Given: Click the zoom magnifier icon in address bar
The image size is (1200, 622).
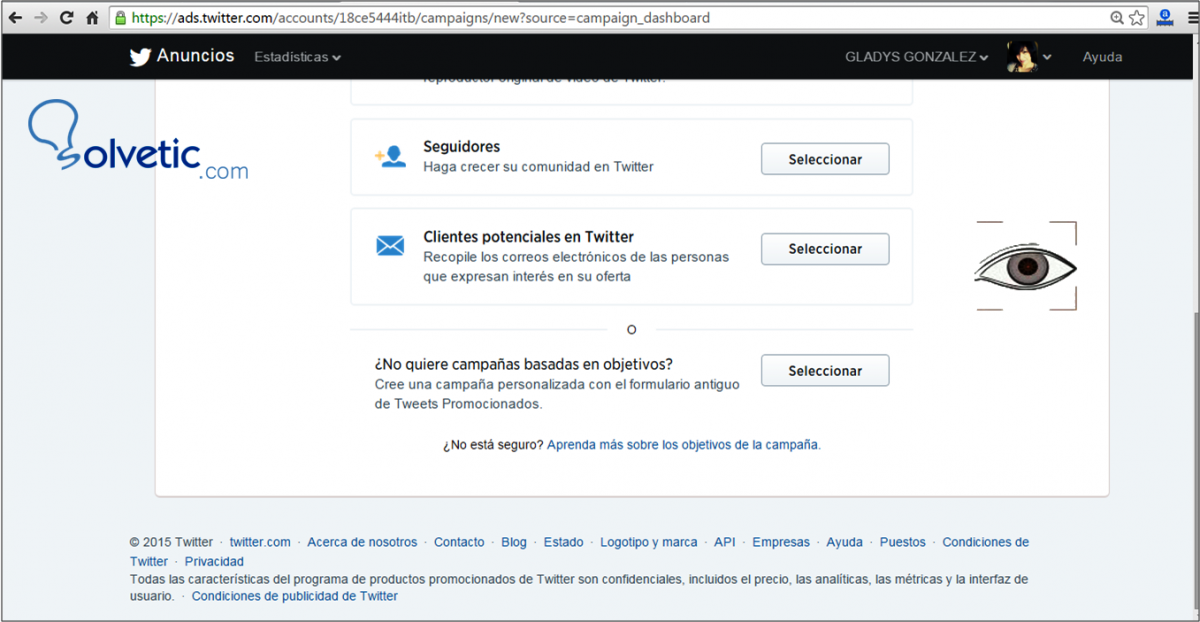Looking at the screenshot, I should [1117, 18].
